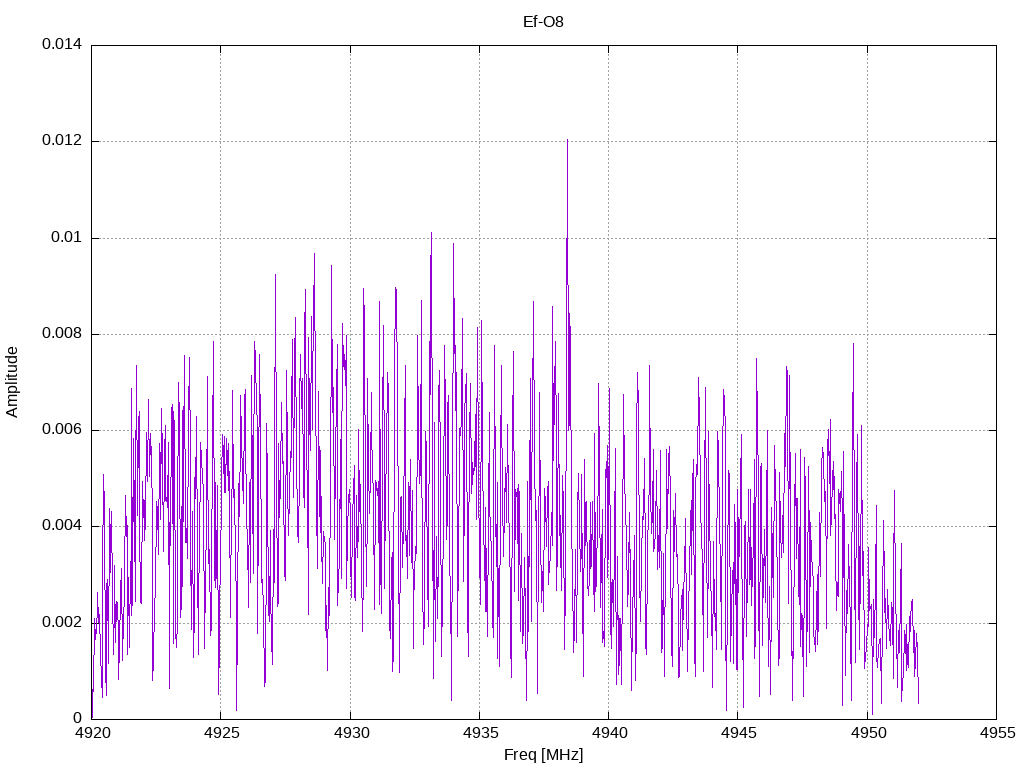Screen dimensions: 1024x768
Task: Click the 4925 x-axis tick label
Action: (221, 733)
